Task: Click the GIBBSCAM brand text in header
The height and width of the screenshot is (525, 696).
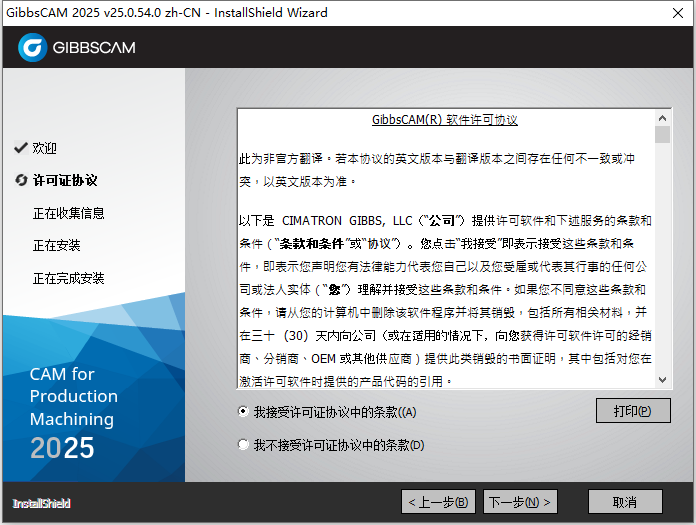Action: 94,47
